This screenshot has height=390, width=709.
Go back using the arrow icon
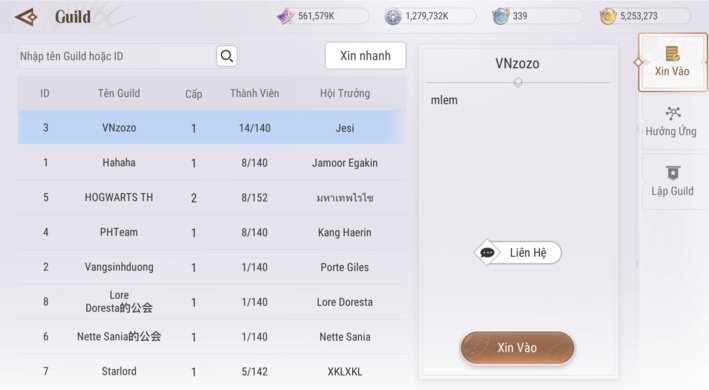point(26,17)
